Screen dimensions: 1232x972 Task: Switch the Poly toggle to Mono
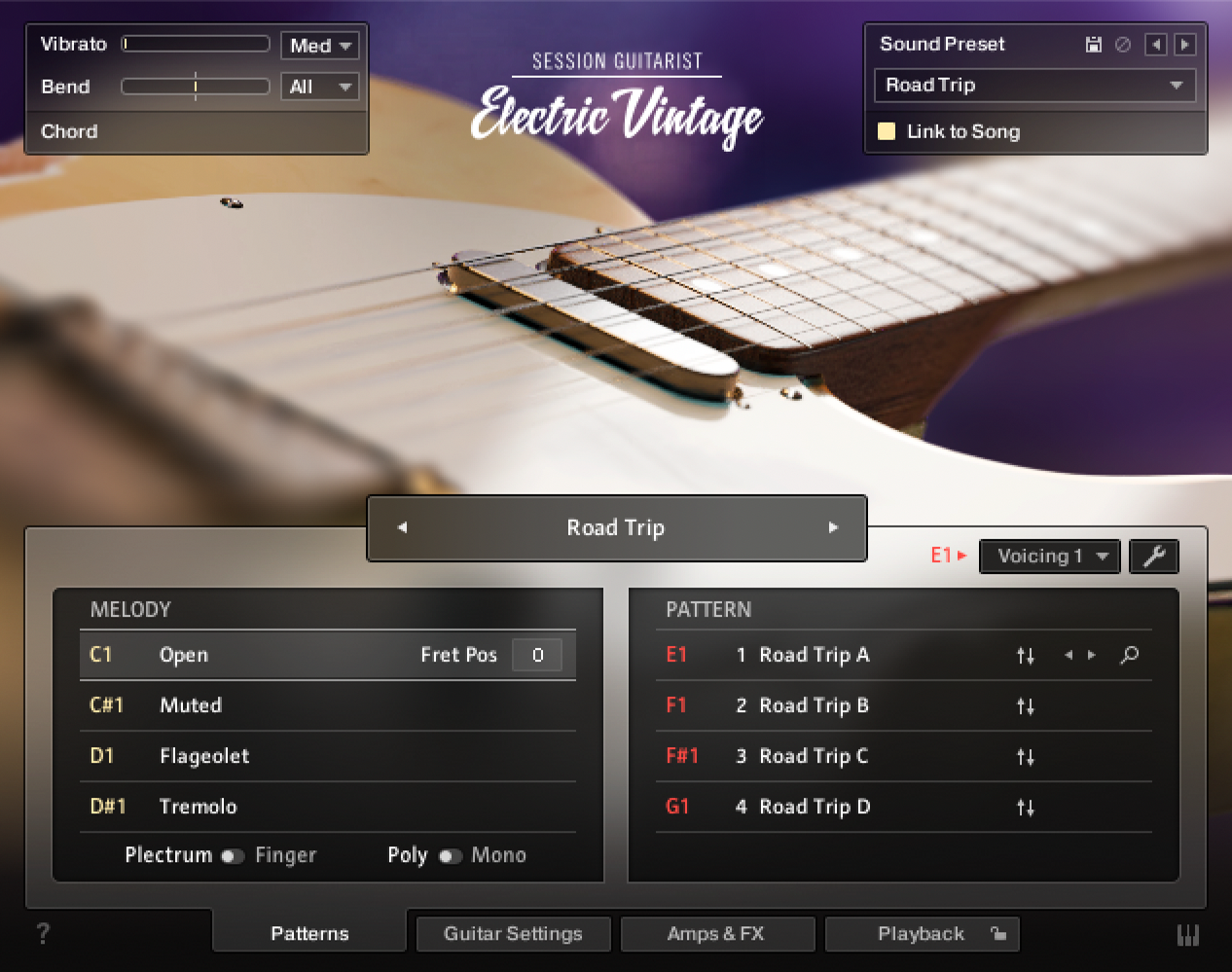pos(451,856)
